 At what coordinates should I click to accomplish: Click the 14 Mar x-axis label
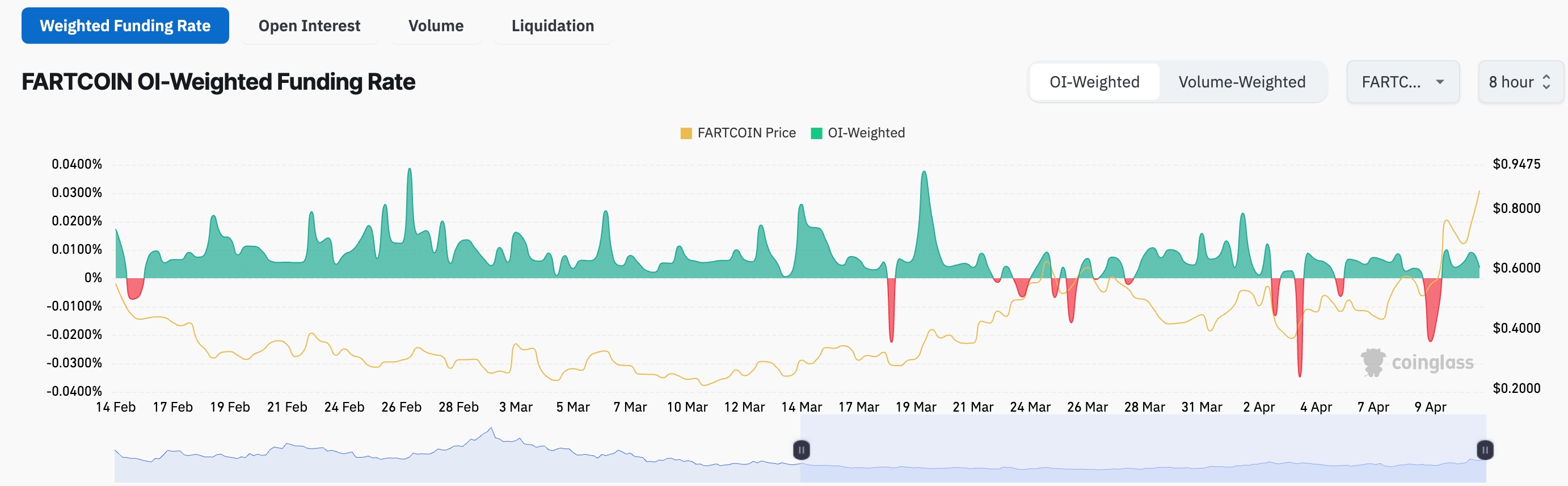801,407
